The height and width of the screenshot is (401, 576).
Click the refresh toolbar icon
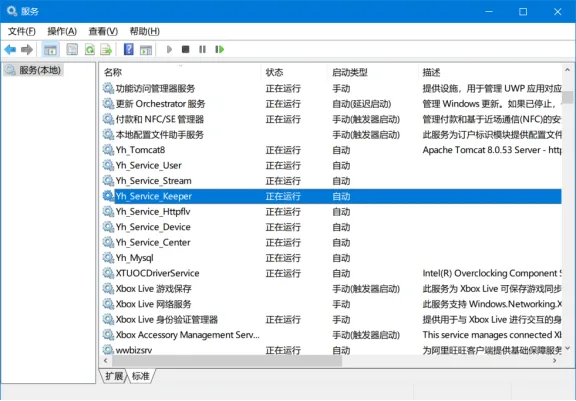[90, 49]
